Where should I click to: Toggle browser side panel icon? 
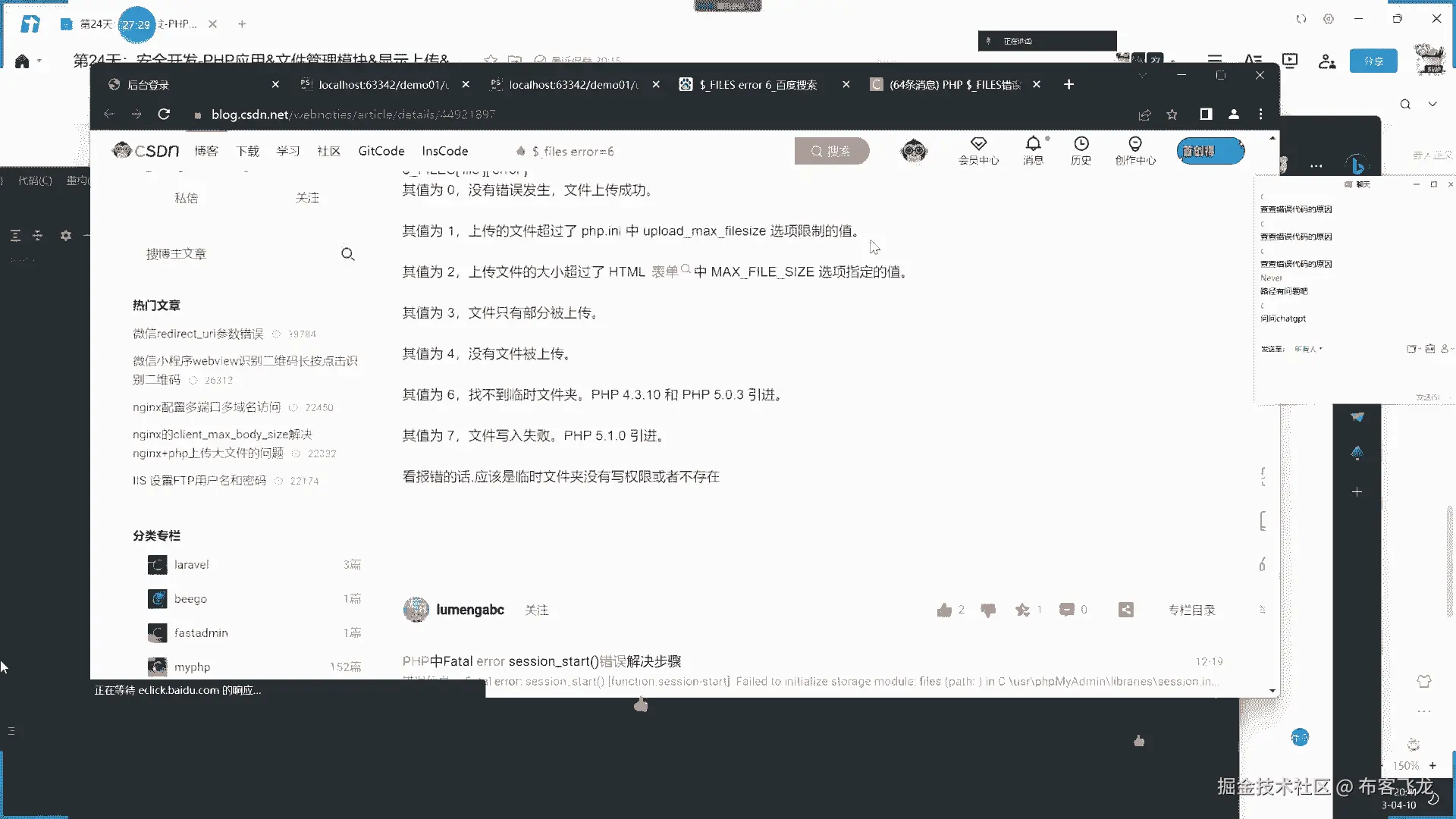[x=1206, y=115]
